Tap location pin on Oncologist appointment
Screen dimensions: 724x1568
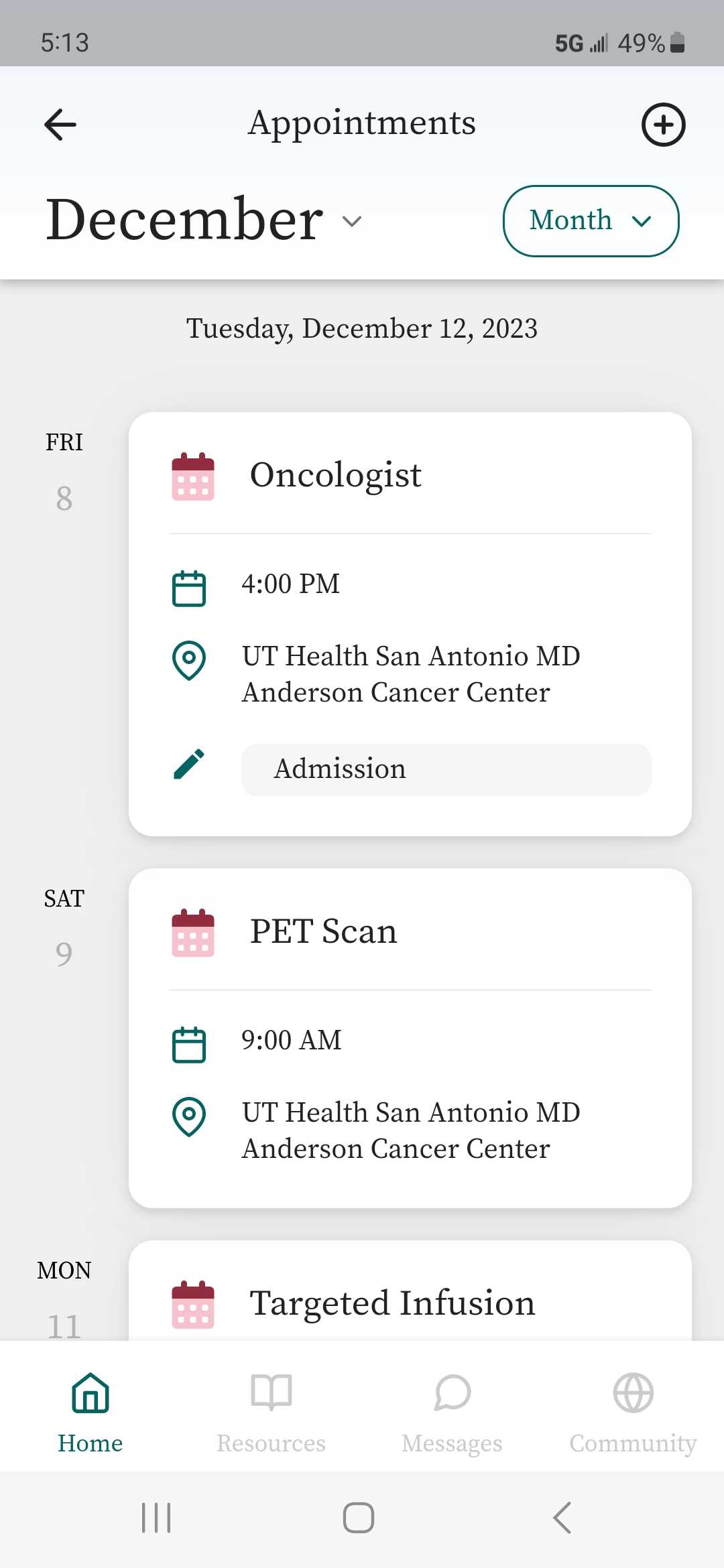coord(189,660)
